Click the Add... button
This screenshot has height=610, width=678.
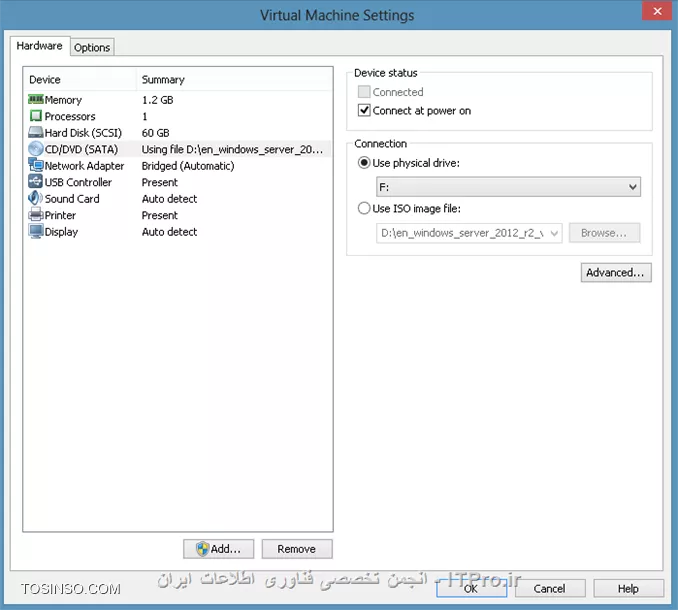click(218, 549)
